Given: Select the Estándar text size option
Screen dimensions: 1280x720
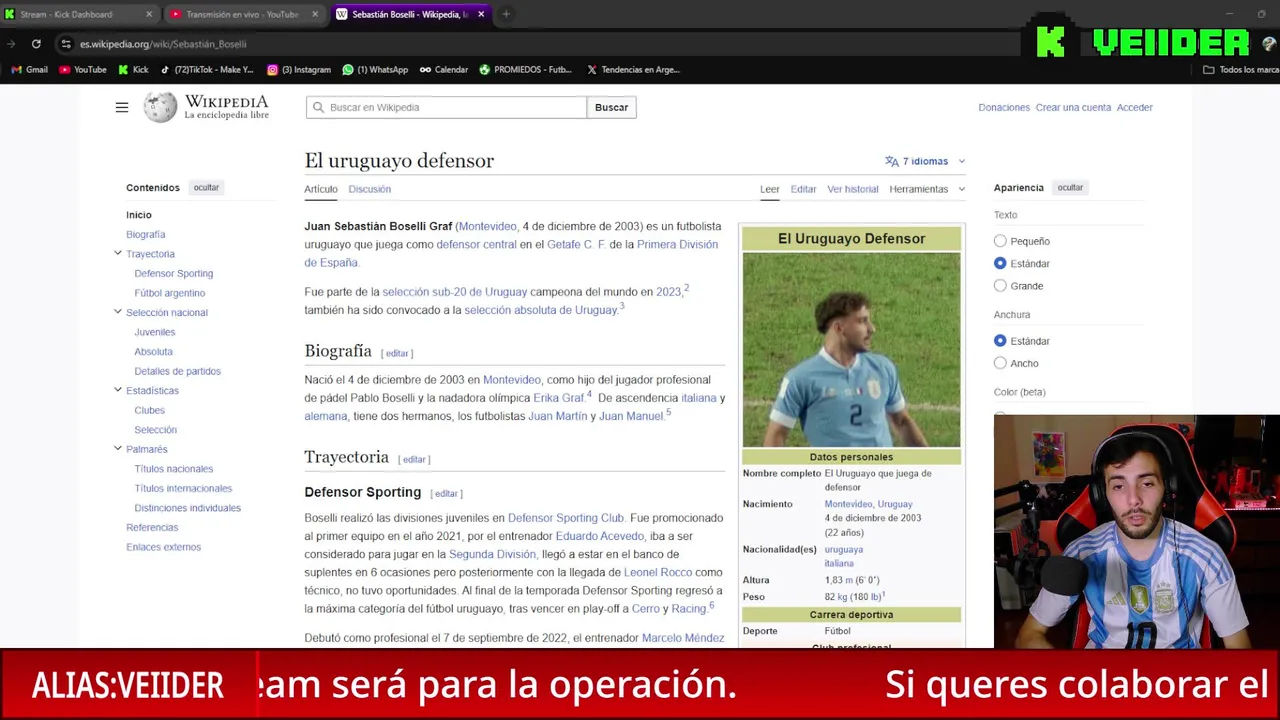Looking at the screenshot, I should tap(1000, 263).
